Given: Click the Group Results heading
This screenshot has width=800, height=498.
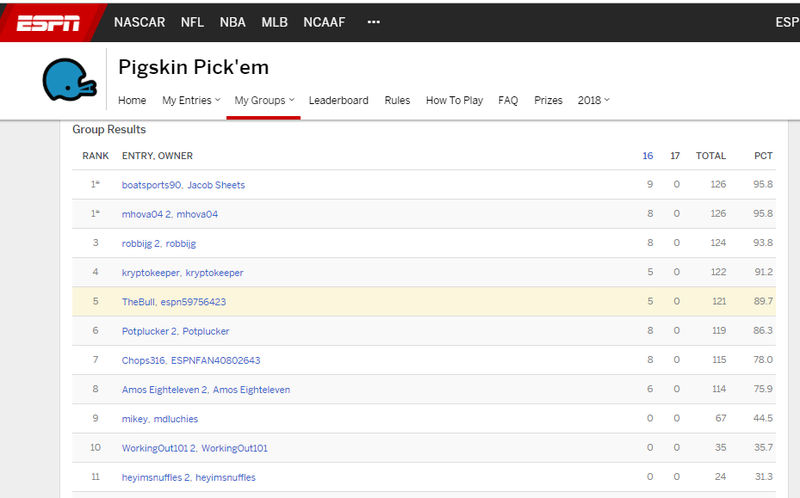Looking at the screenshot, I should pyautogui.click(x=109, y=130).
